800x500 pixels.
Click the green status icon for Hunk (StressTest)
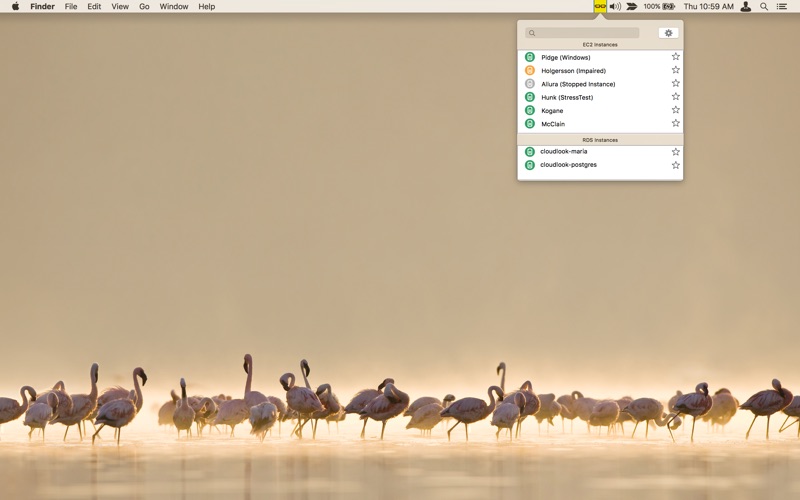530,97
